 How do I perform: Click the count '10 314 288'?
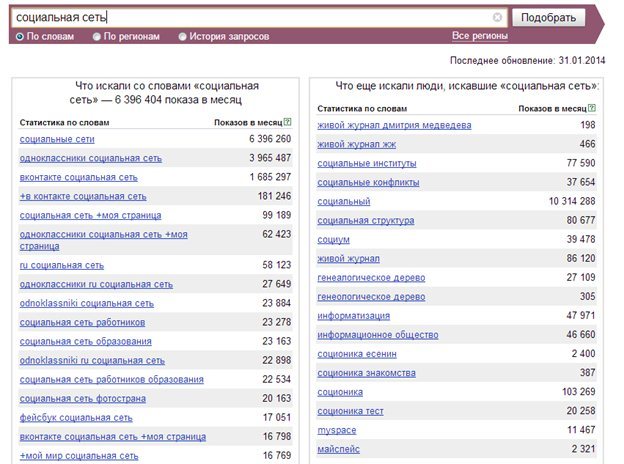[x=572, y=201]
